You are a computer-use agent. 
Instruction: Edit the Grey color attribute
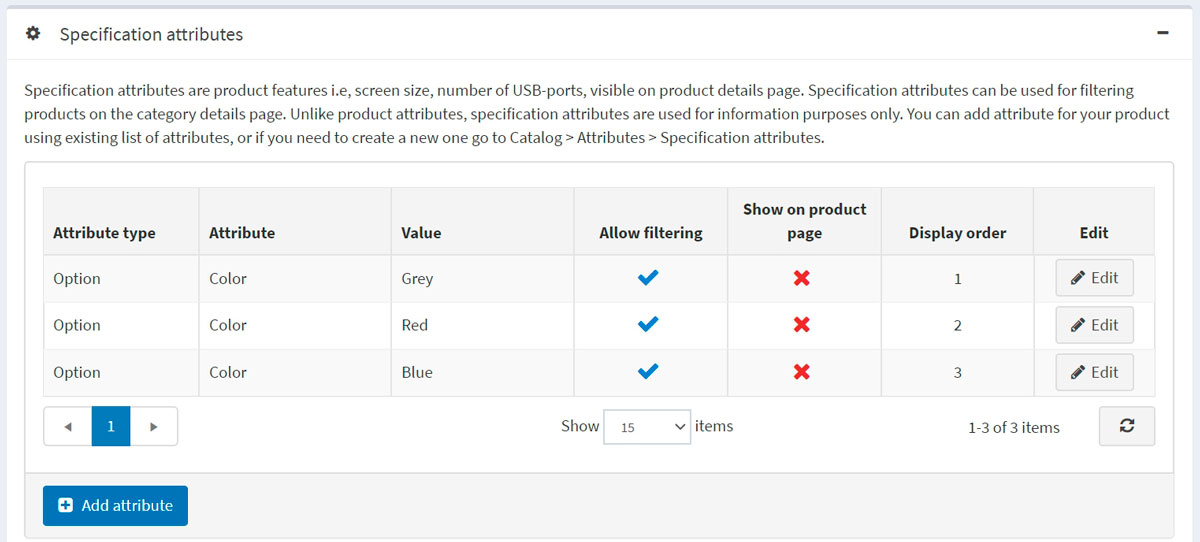click(1094, 278)
